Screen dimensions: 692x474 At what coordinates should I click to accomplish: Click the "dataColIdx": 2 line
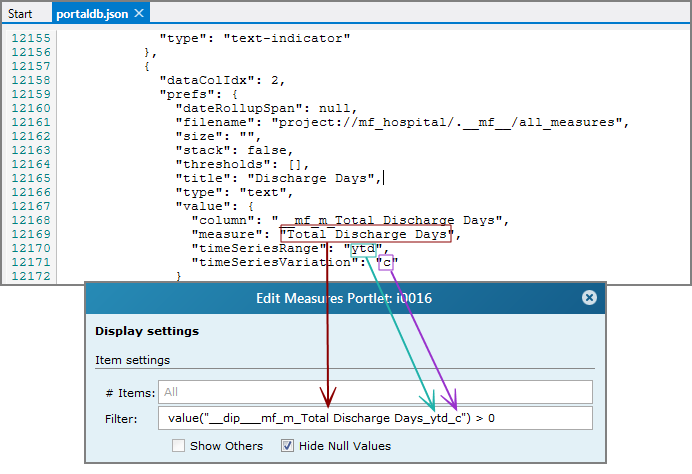222,80
